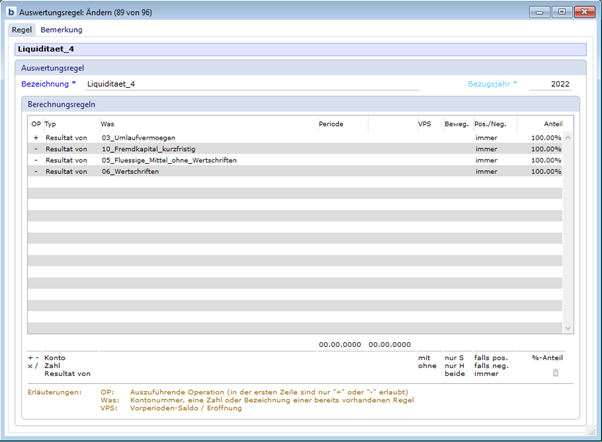Click the trash delete icon under %-Anteil
602x442 pixels.
click(x=556, y=372)
